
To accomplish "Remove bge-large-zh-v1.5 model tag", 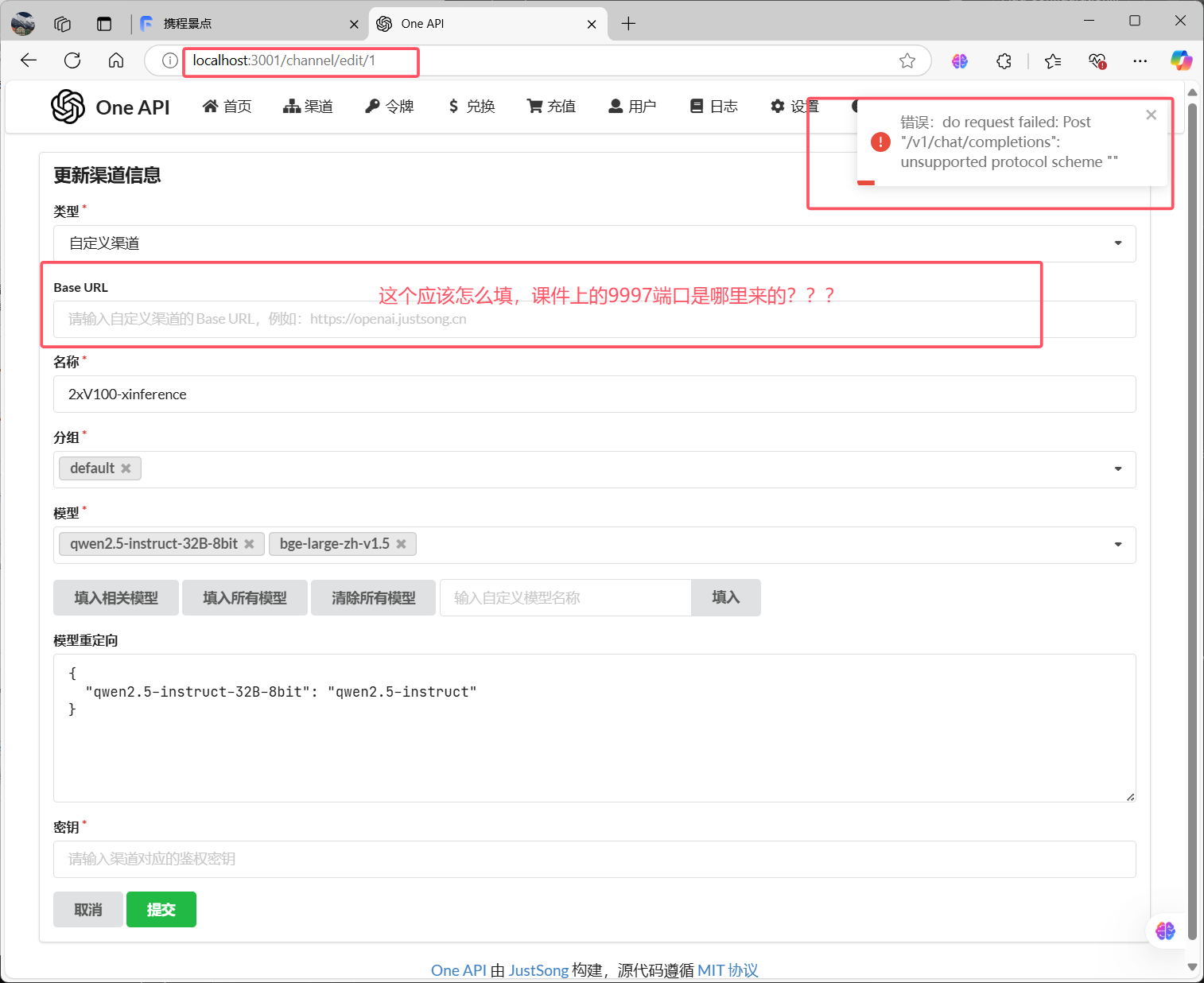I will point(401,544).
